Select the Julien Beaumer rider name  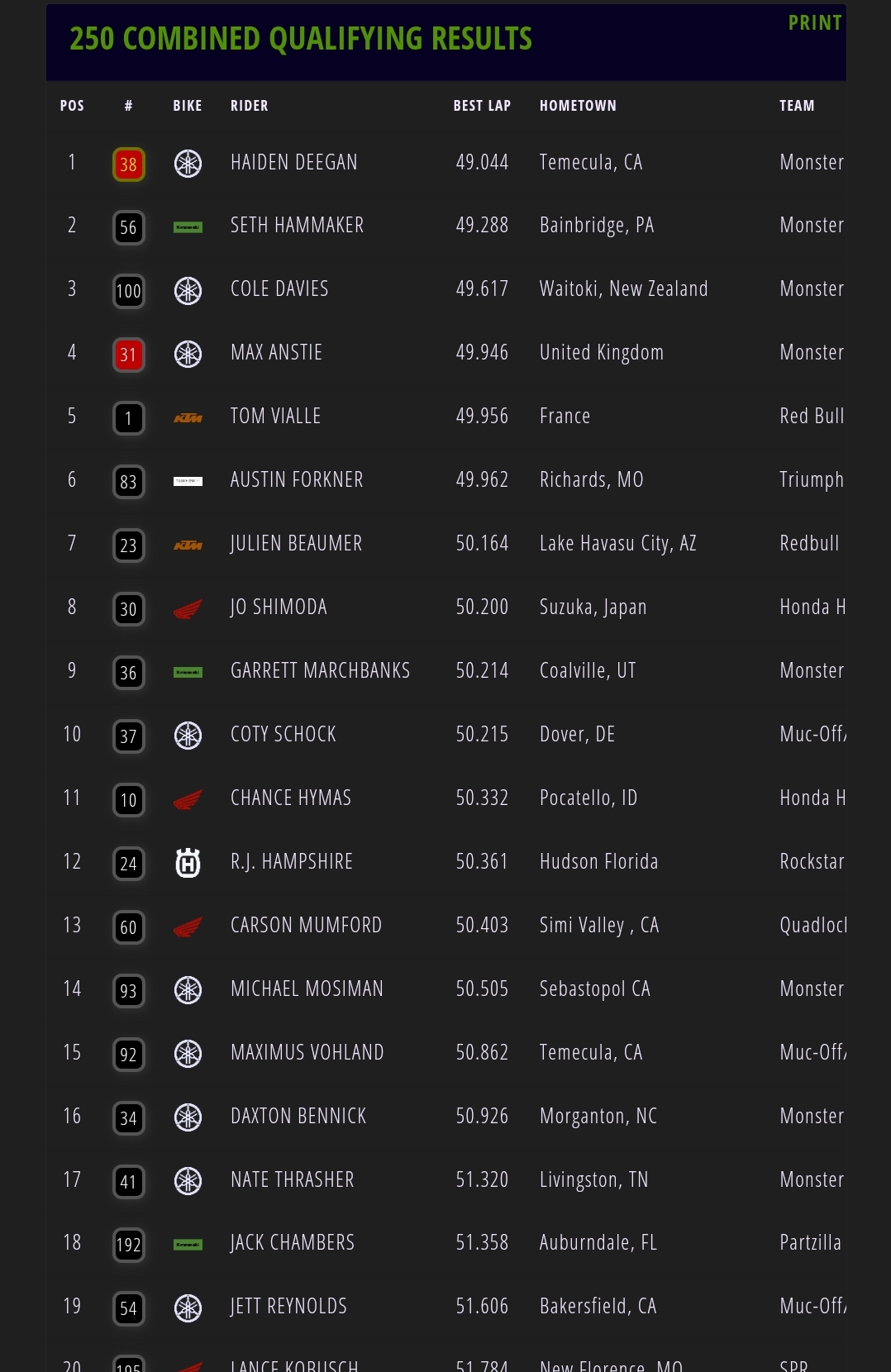[296, 544]
